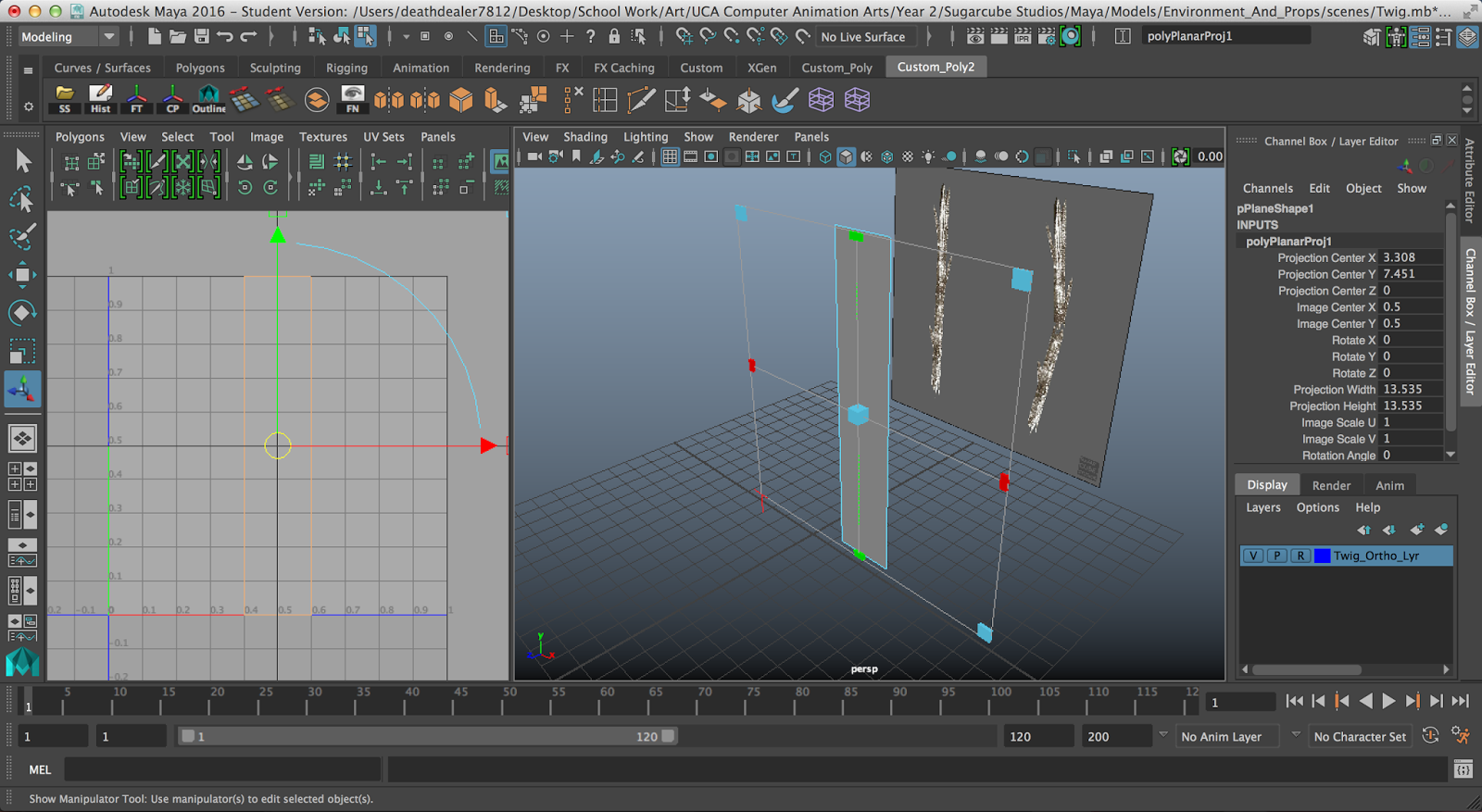
Task: Click the Hist shelf icon
Action: coord(100,99)
